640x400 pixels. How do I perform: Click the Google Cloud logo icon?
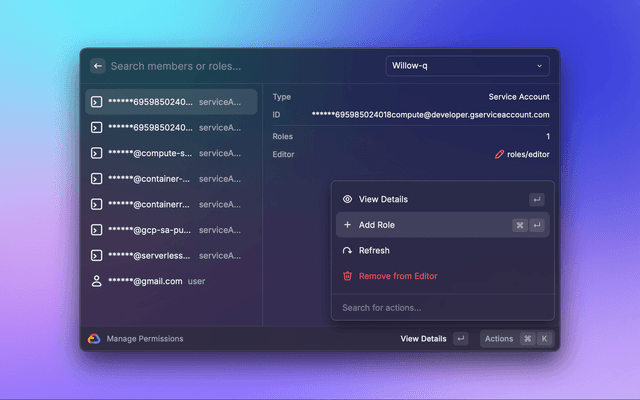[x=94, y=339]
